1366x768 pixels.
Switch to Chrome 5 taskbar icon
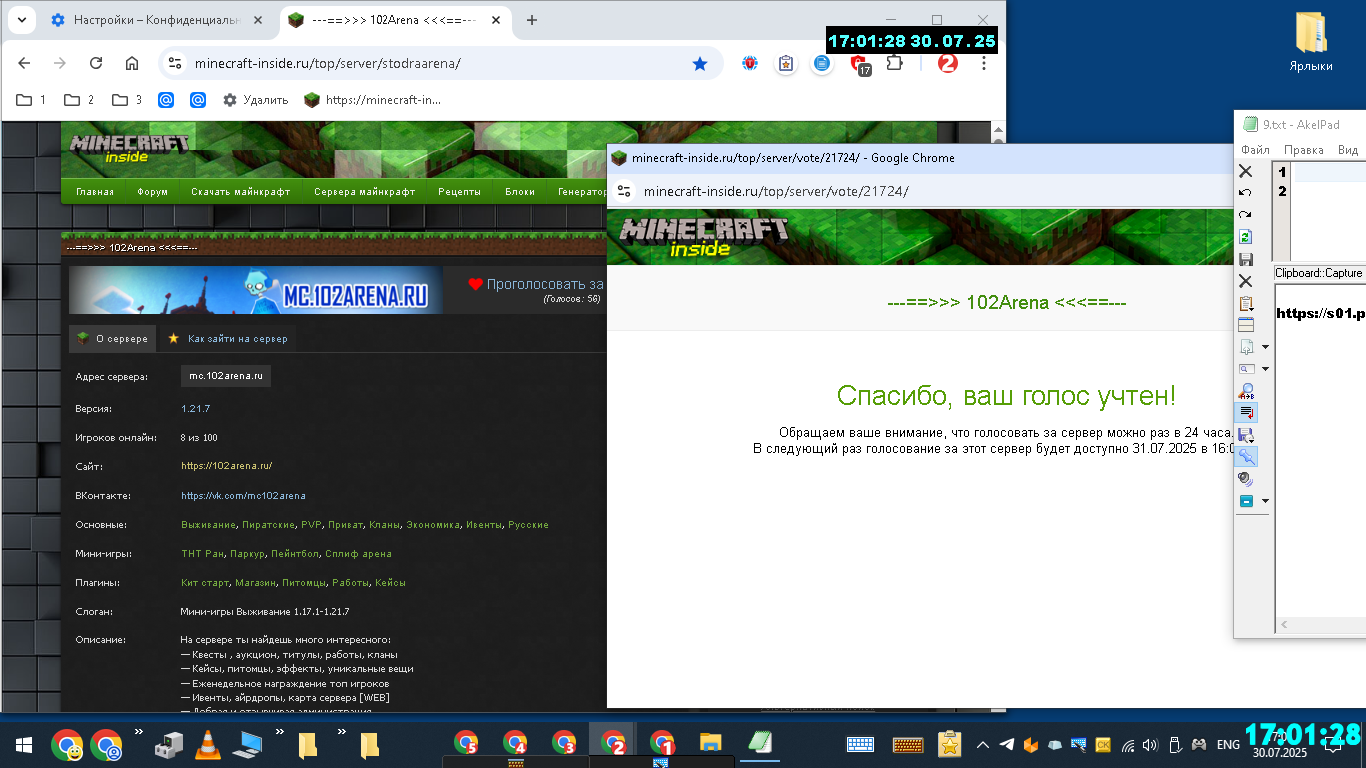click(466, 744)
